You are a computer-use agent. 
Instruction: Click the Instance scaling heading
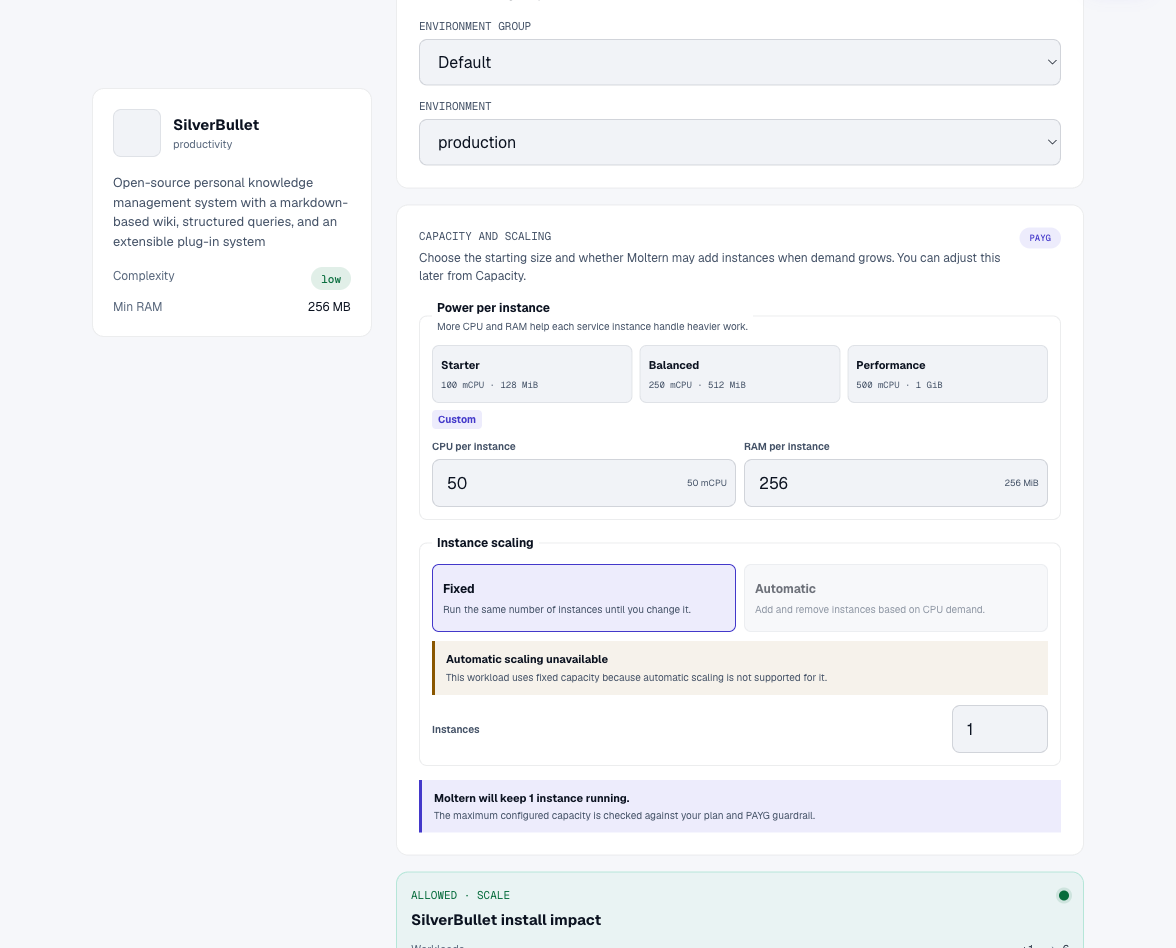click(484, 542)
